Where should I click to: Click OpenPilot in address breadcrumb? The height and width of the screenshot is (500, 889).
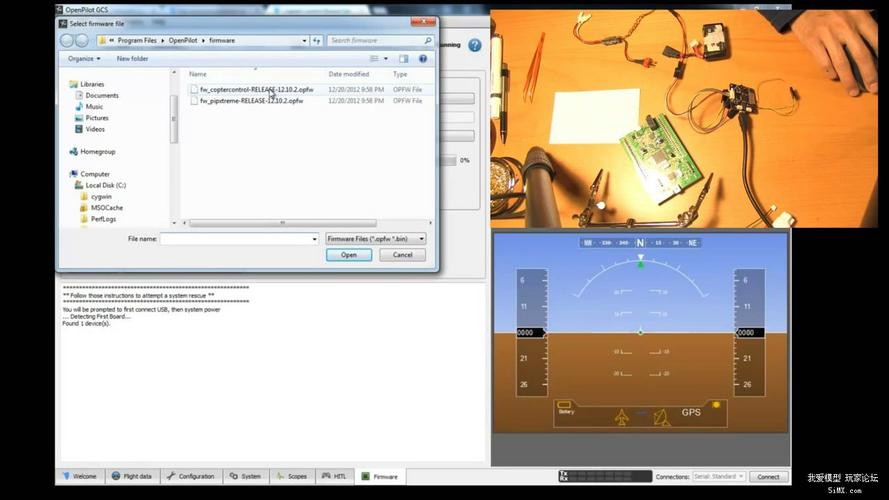[x=183, y=41]
